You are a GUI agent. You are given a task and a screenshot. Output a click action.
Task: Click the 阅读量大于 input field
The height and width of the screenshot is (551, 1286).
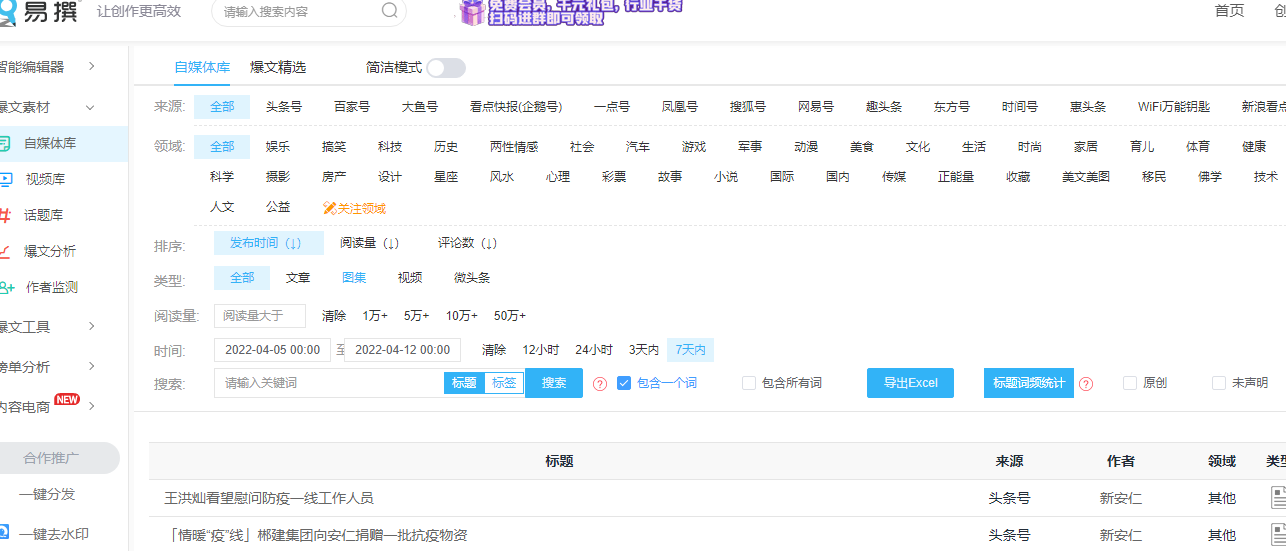[260, 316]
